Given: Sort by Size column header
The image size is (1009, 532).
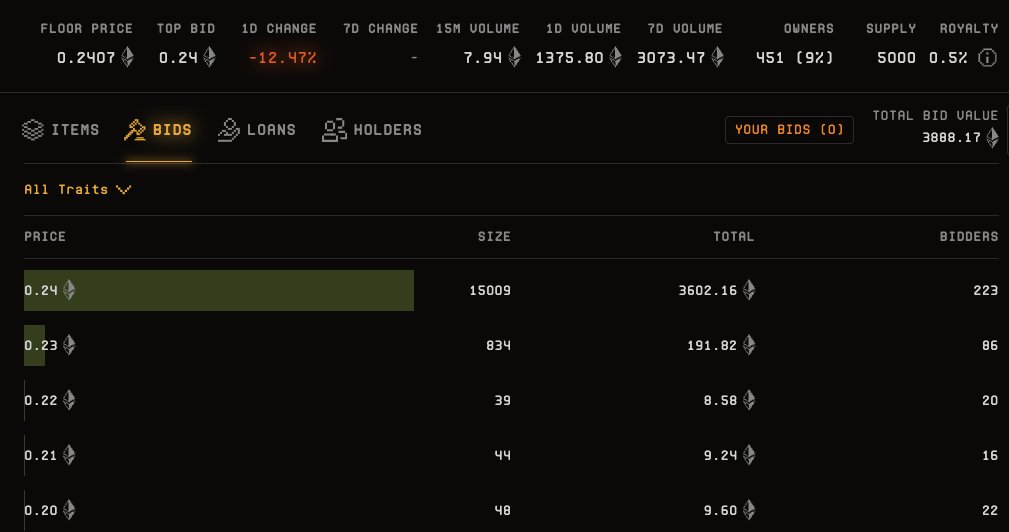Looking at the screenshot, I should (494, 236).
